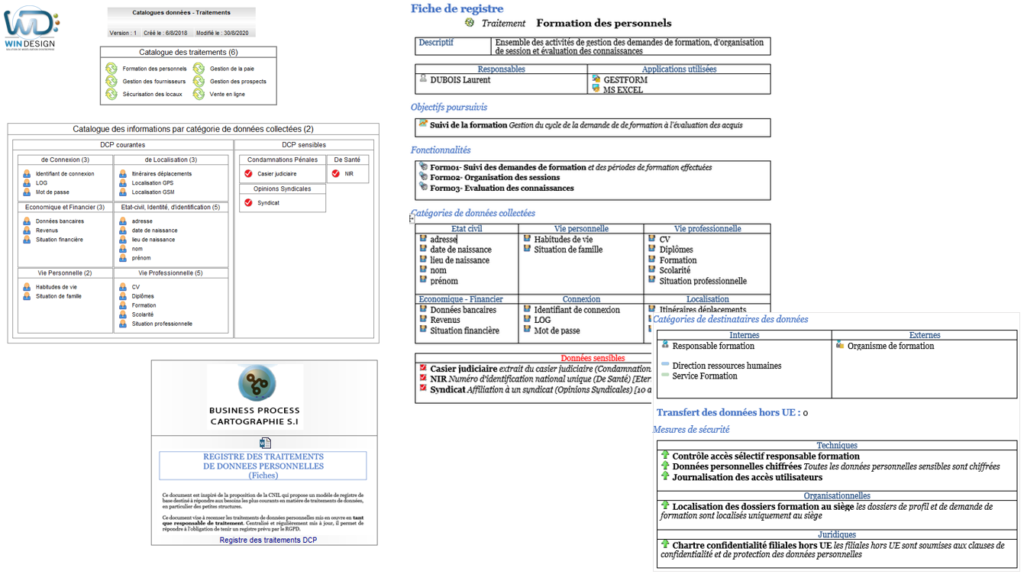Image resolution: width=1024 pixels, height=574 pixels.
Task: Click the green arrow beside Contrôle accès sélectif
Action: pyautogui.click(x=665, y=454)
